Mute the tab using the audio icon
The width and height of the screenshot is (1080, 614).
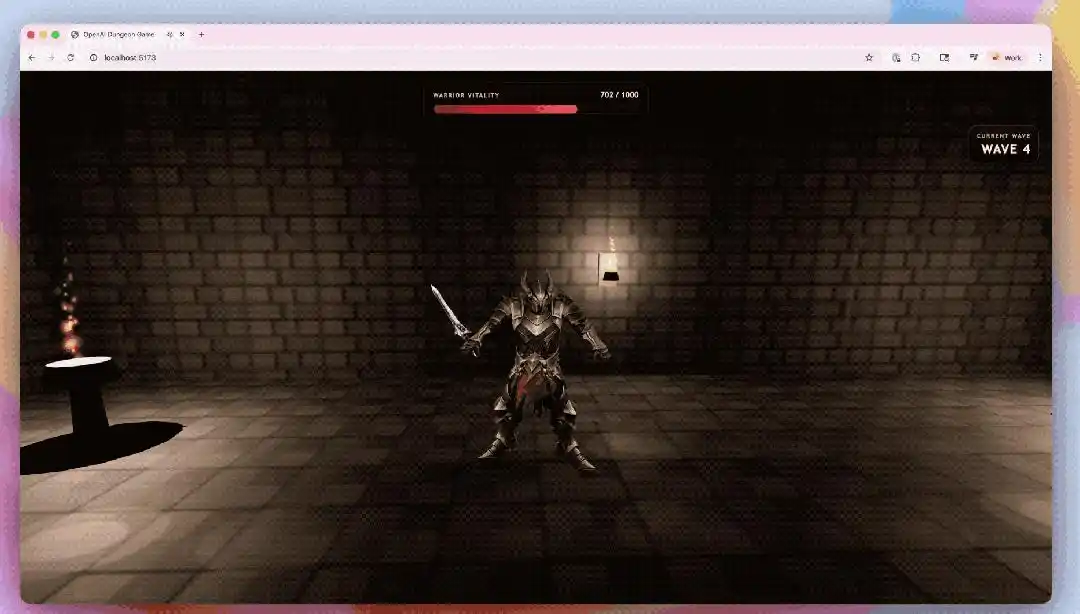169,34
